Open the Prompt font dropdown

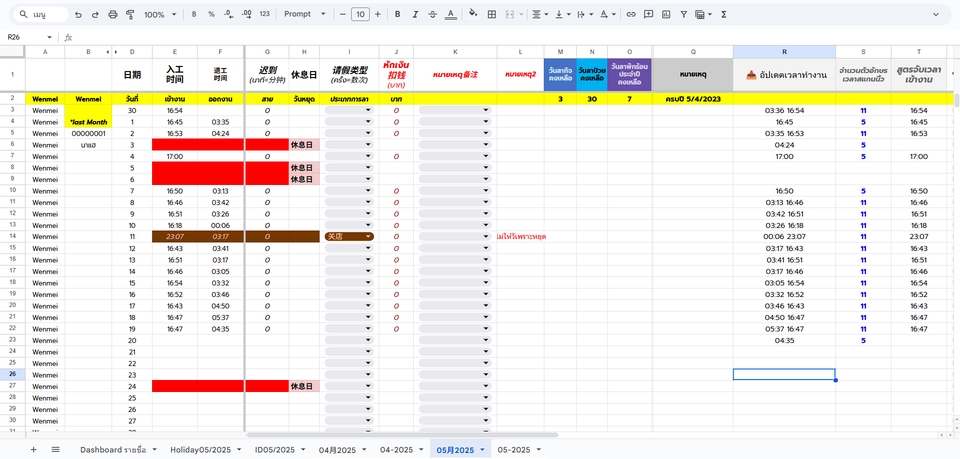tap(305, 14)
